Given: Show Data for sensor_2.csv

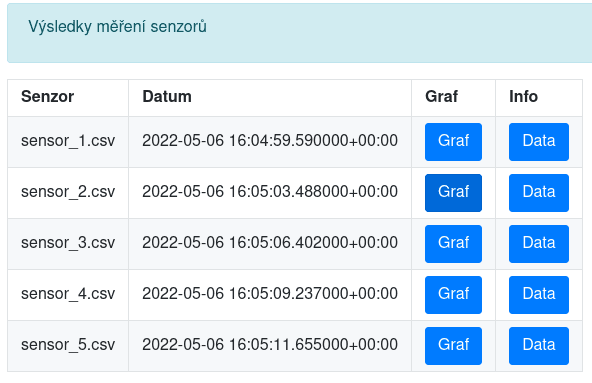Looking at the screenshot, I should (x=539, y=193).
